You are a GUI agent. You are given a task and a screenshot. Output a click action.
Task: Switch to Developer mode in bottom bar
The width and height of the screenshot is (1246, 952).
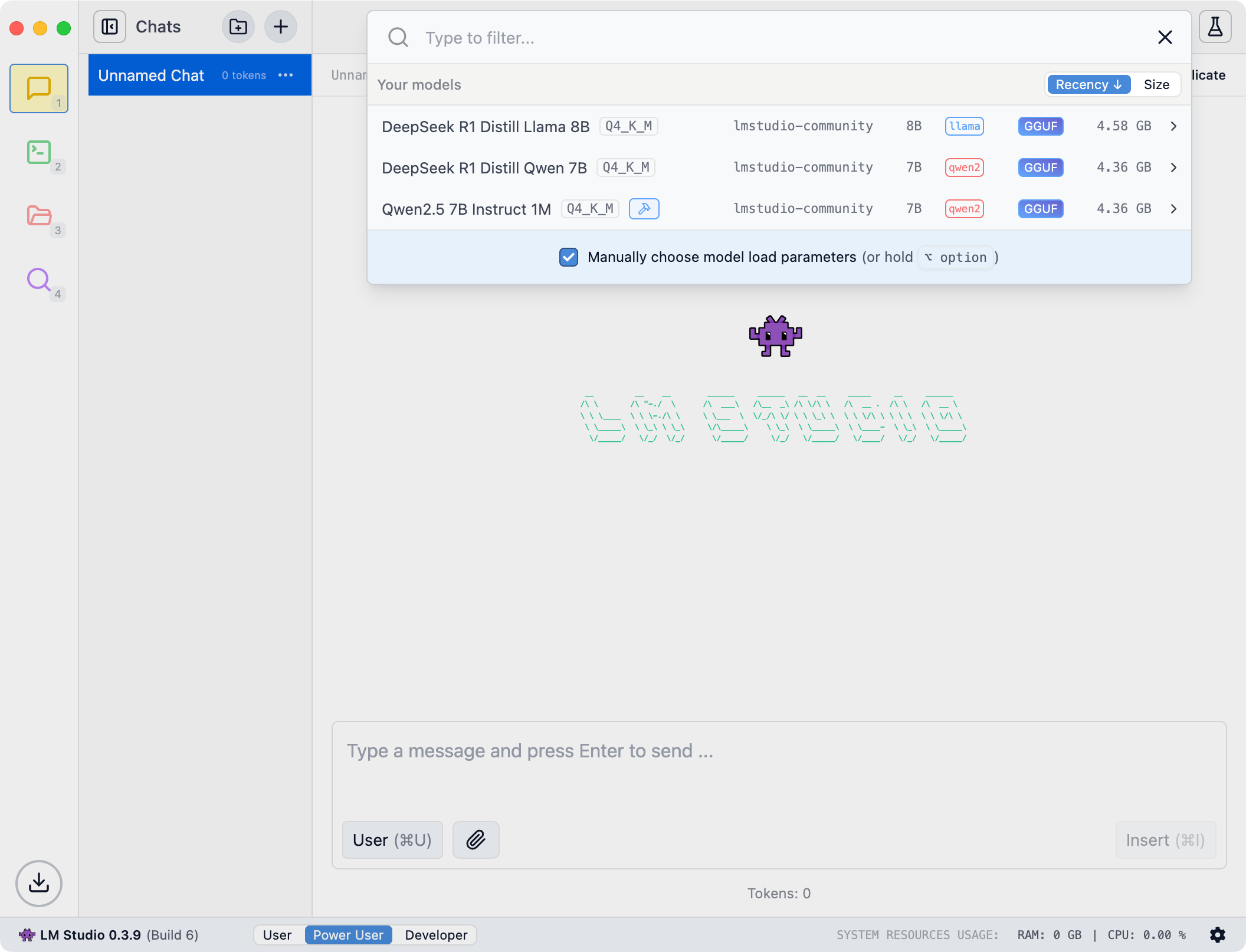point(435,935)
